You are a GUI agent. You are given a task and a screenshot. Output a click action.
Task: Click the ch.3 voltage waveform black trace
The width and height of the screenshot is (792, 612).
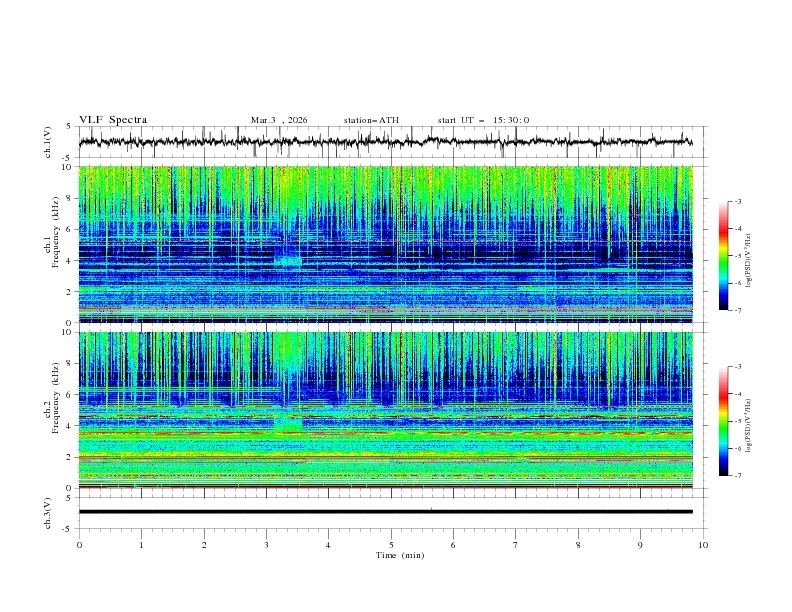click(x=385, y=512)
